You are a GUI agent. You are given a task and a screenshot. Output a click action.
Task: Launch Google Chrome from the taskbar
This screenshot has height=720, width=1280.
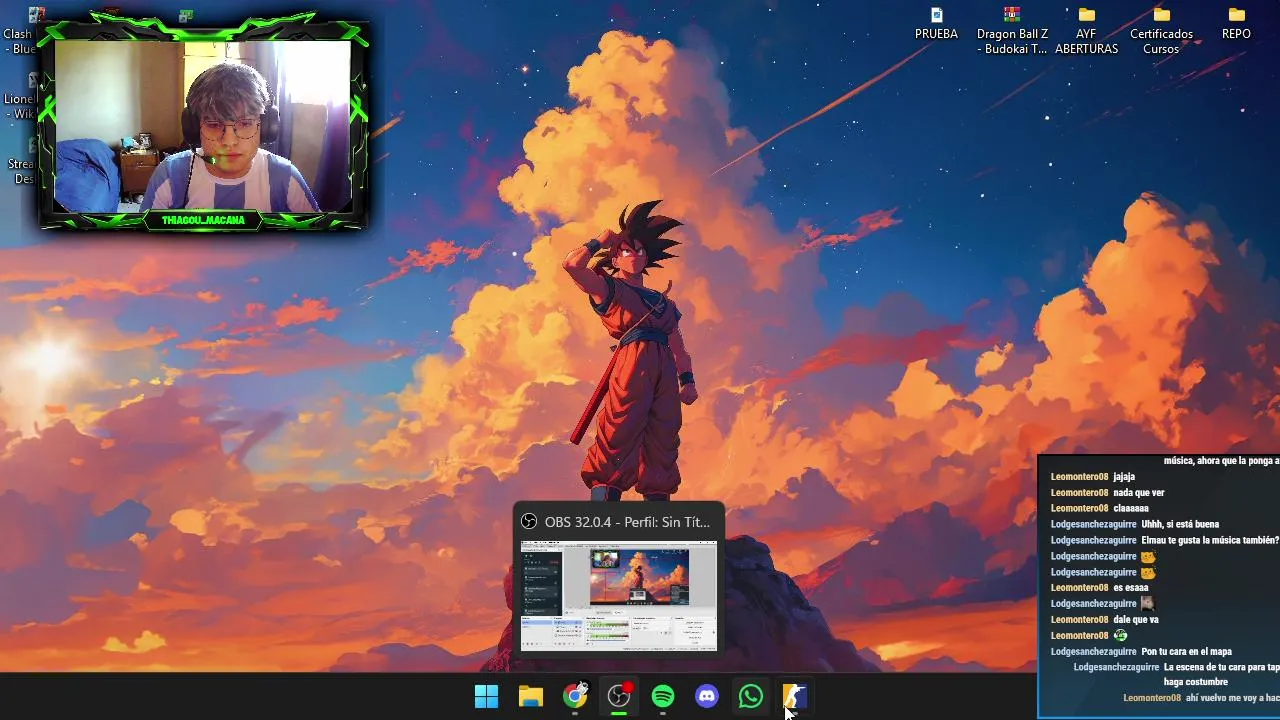tap(575, 697)
